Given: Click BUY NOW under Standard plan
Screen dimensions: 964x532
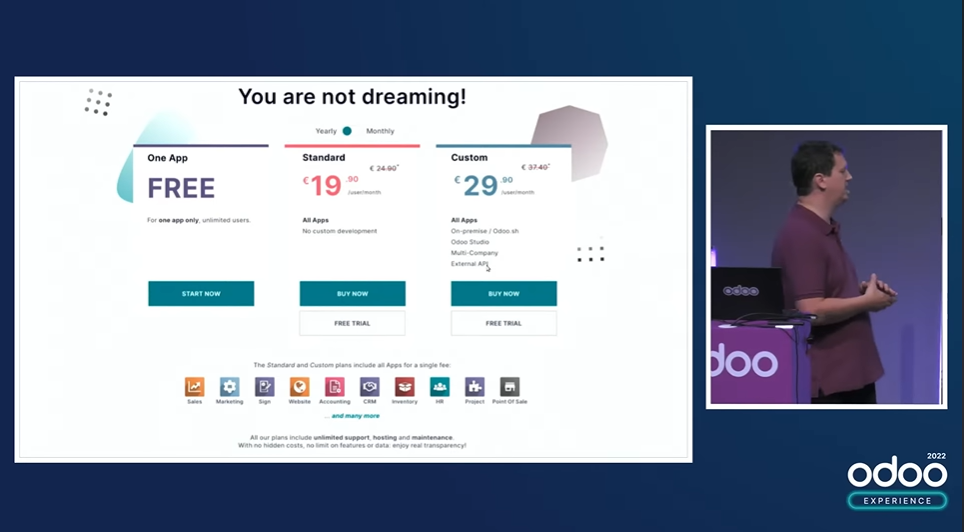Looking at the screenshot, I should point(352,293).
